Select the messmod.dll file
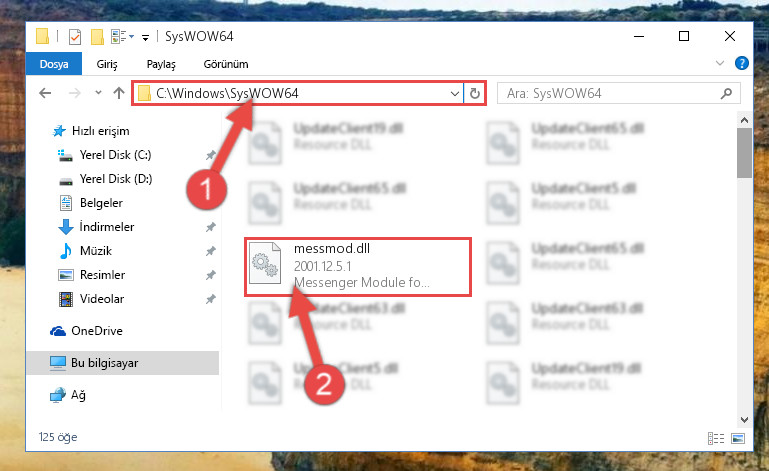 point(358,267)
